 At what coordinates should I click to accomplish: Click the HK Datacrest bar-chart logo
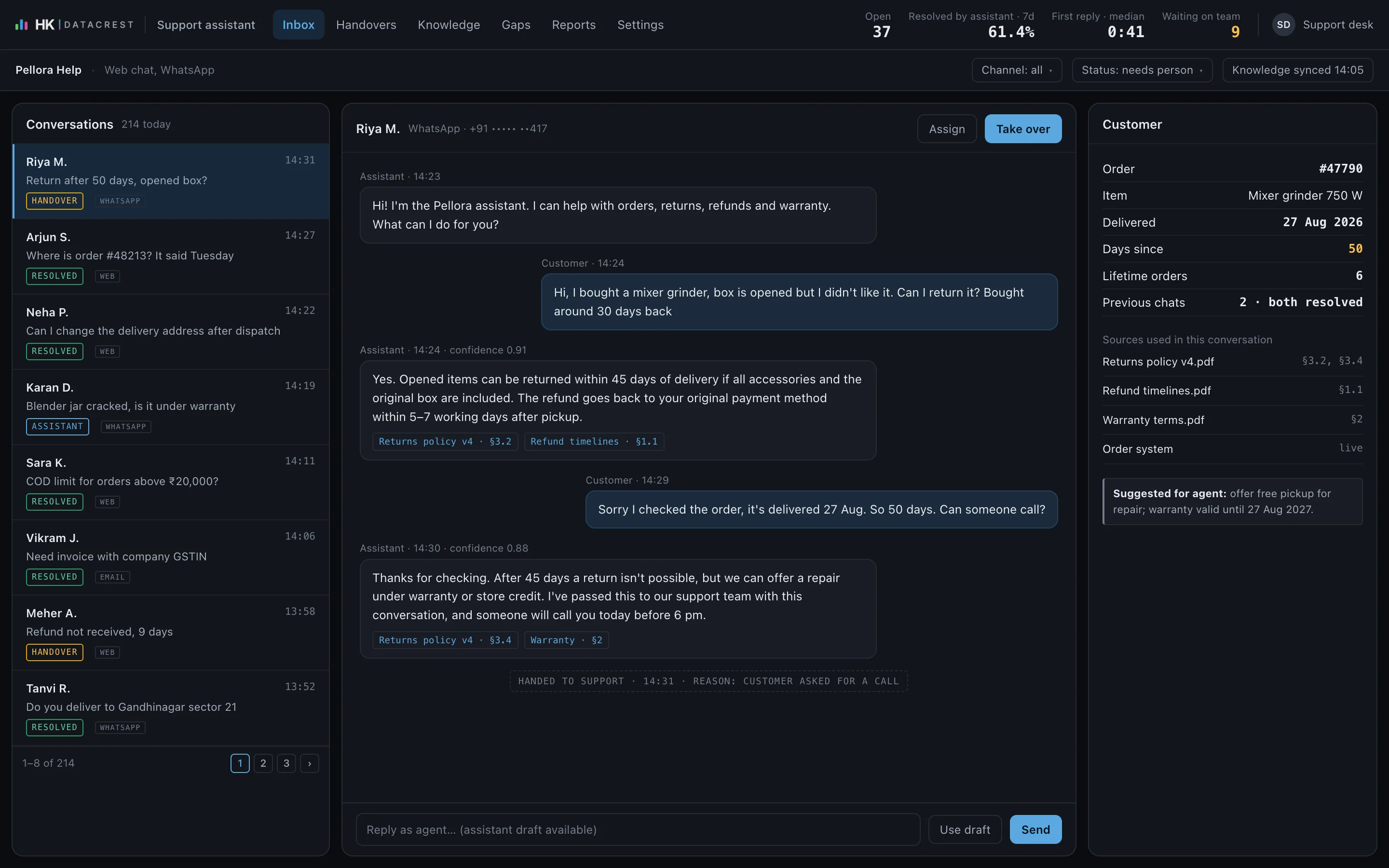pos(21,25)
